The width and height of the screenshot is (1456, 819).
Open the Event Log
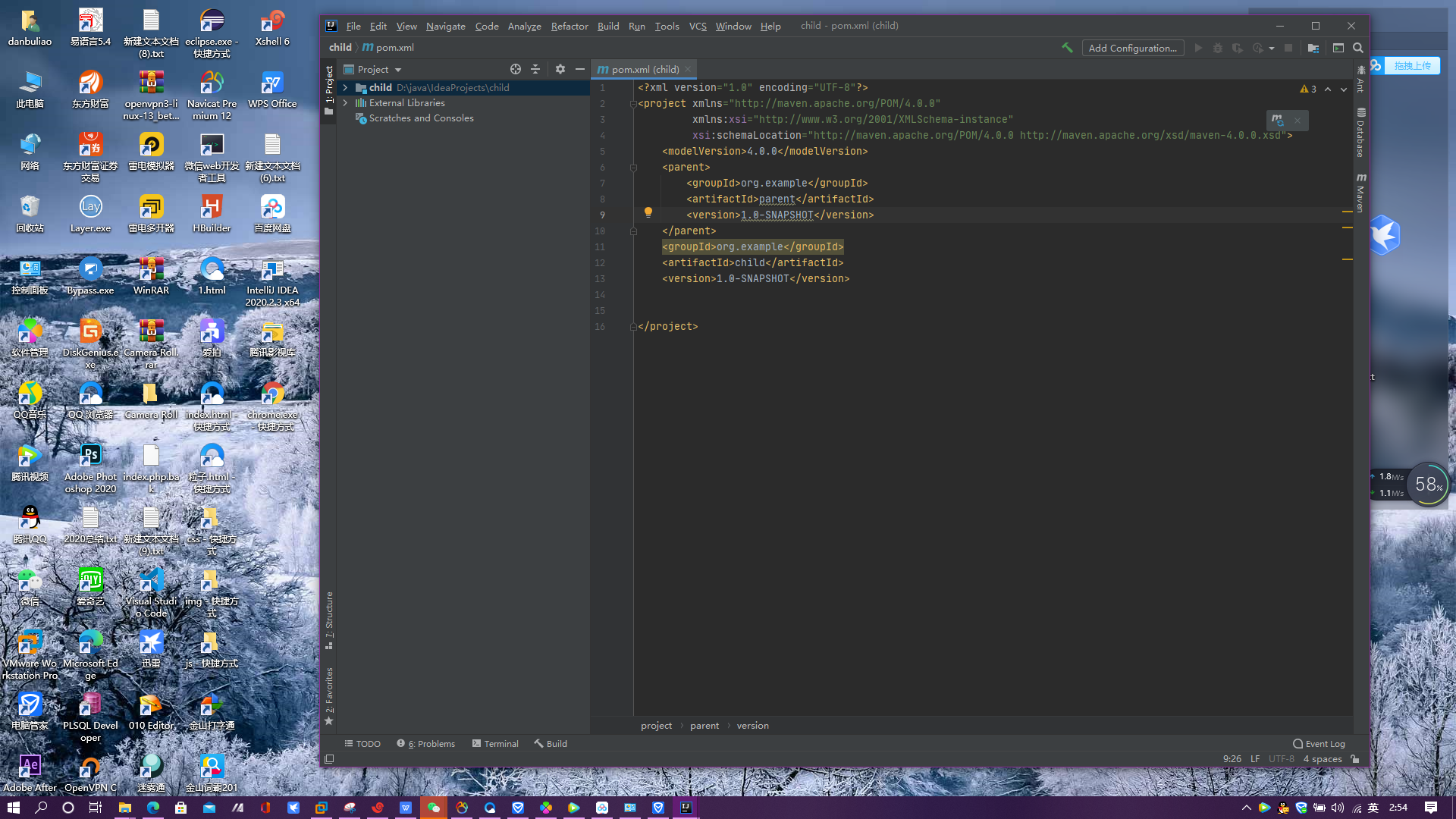pyautogui.click(x=1319, y=744)
